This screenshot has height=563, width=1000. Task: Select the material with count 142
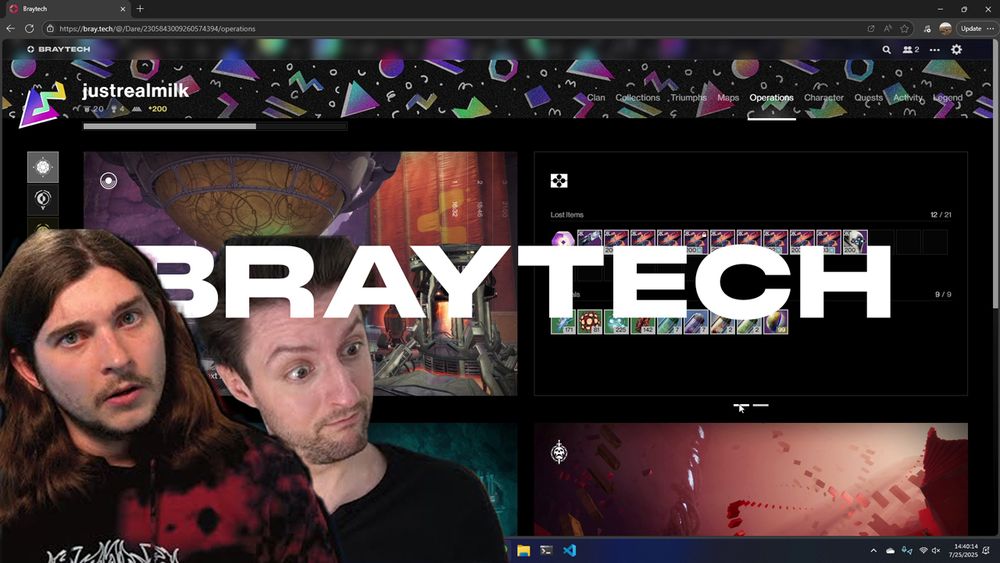pyautogui.click(x=643, y=322)
